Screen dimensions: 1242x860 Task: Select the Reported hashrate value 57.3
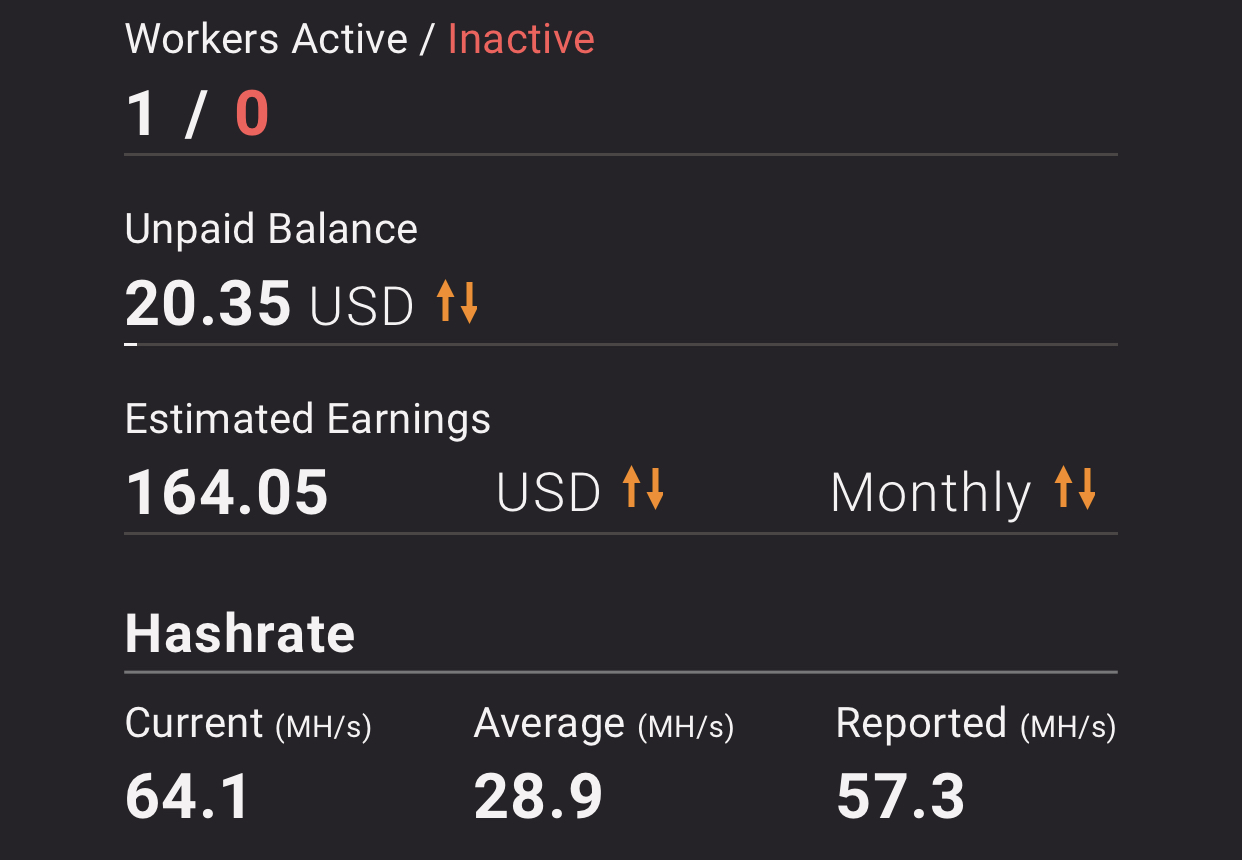[901, 797]
